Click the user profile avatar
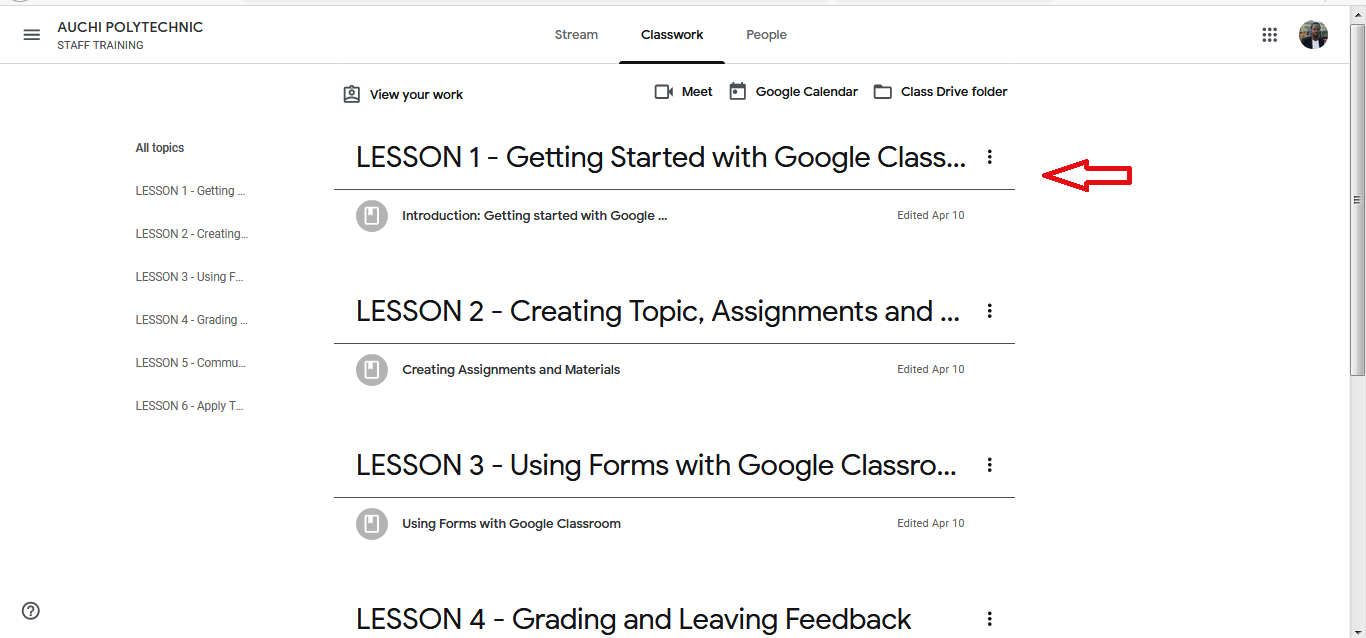 coord(1313,35)
